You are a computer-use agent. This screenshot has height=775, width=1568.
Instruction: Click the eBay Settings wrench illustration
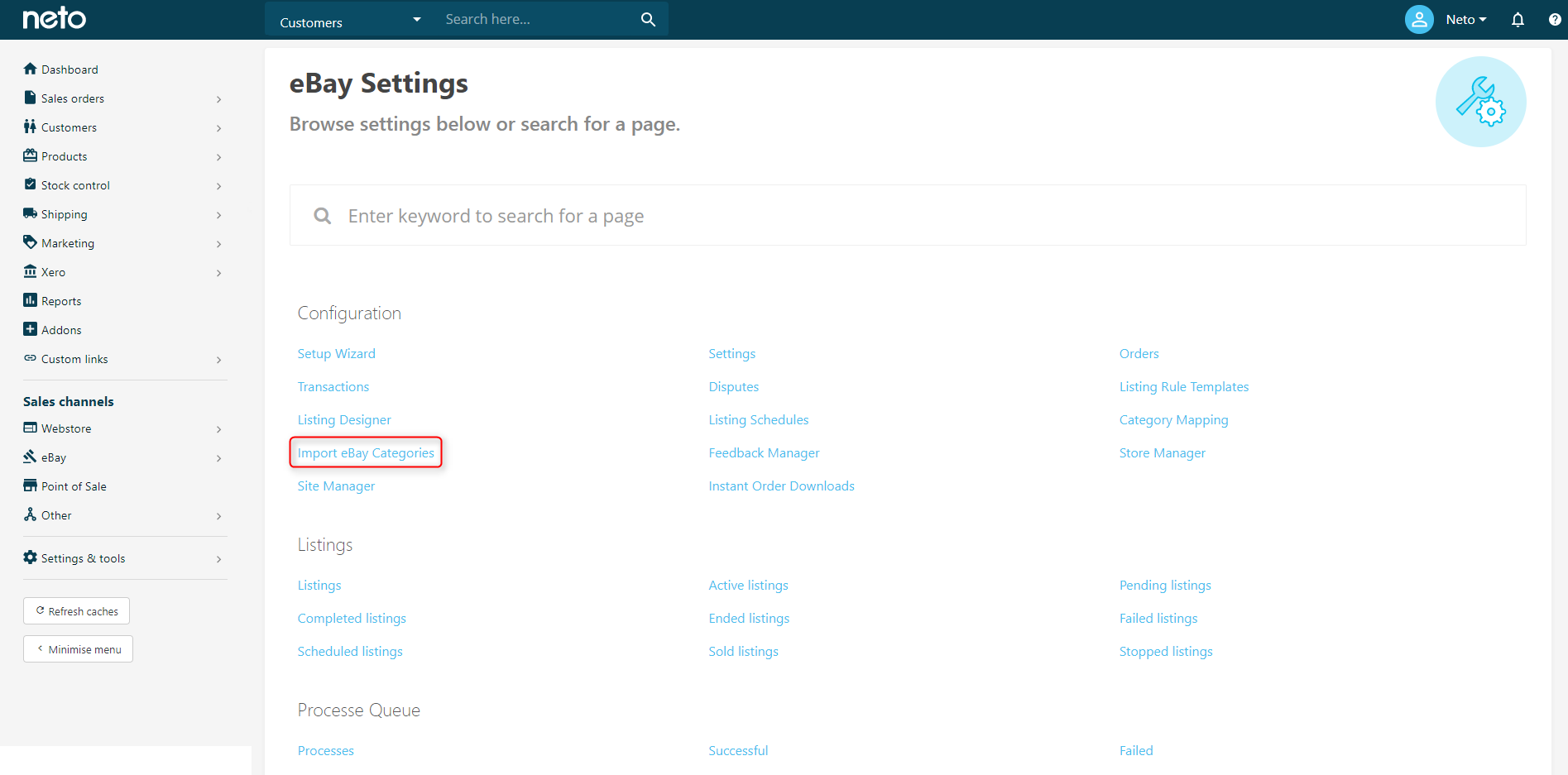(x=1481, y=102)
